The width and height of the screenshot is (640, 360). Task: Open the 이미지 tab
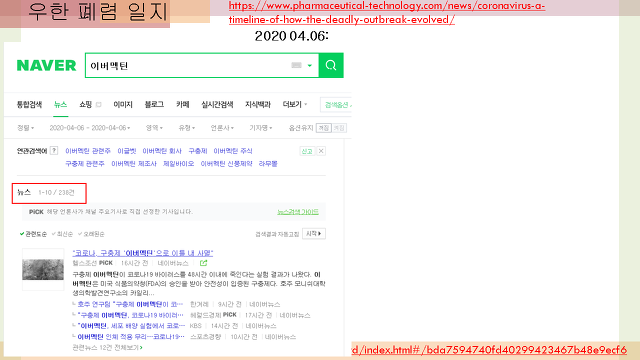pos(123,104)
